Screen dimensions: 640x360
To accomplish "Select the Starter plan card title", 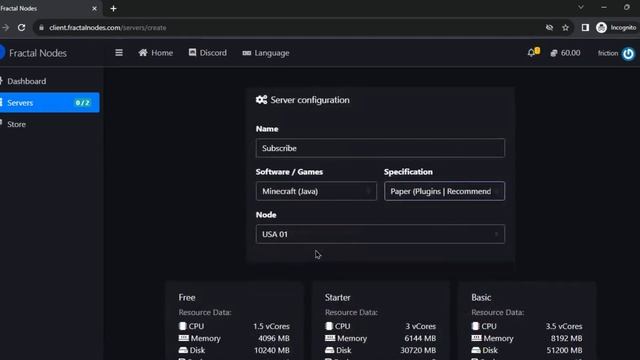I will point(338,298).
